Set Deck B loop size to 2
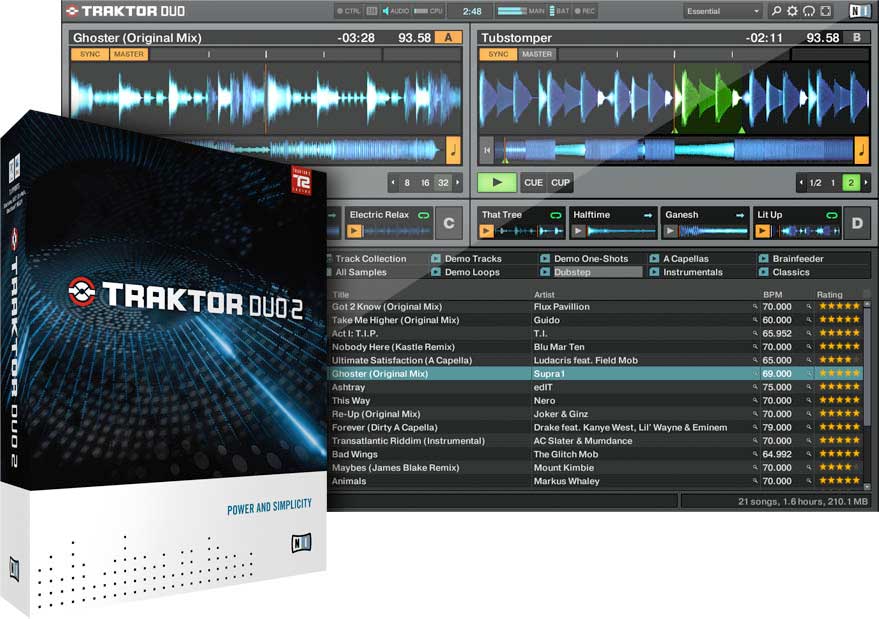879x619 pixels. pyautogui.click(x=851, y=183)
